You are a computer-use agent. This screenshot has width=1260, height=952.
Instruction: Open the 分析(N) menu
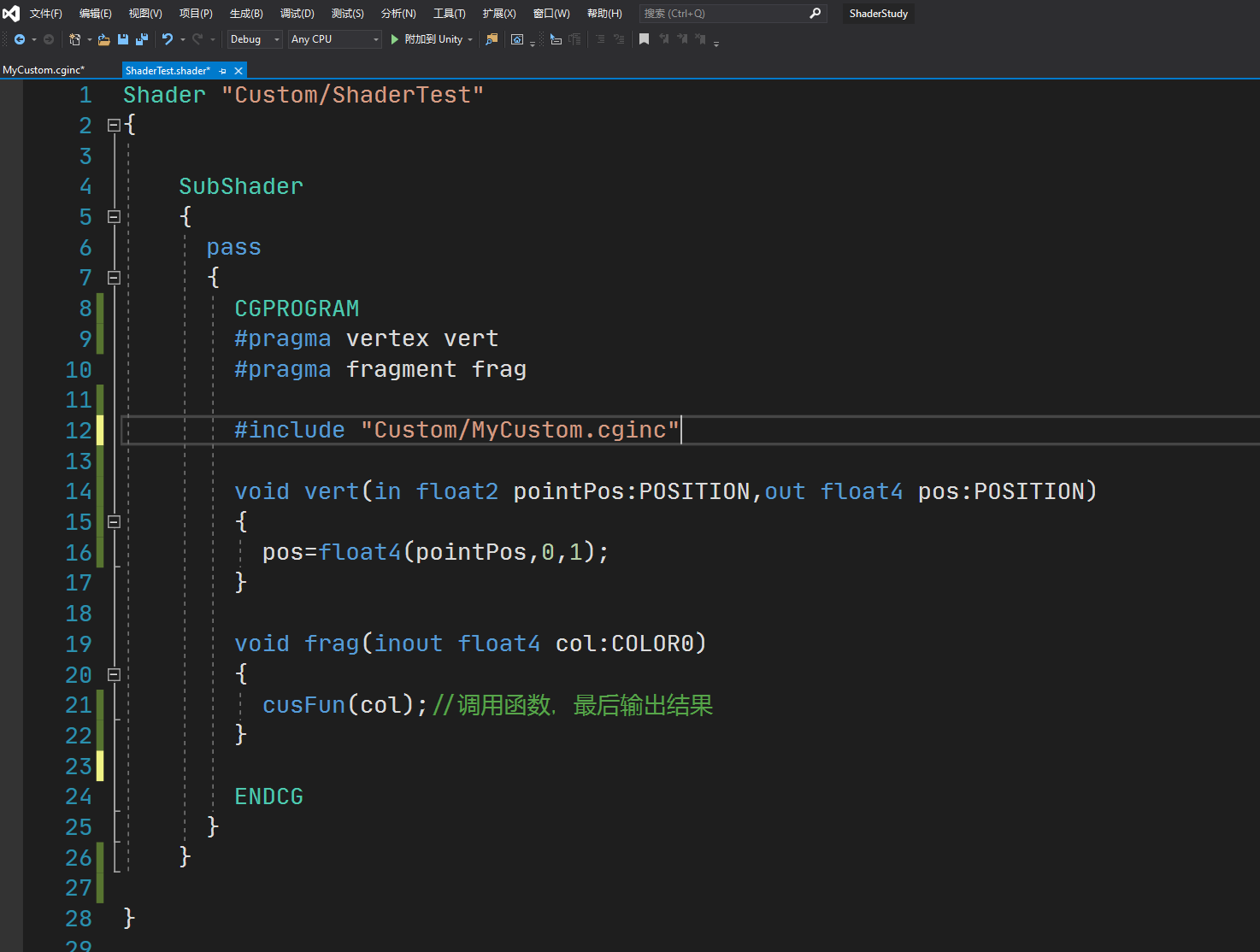click(x=398, y=14)
